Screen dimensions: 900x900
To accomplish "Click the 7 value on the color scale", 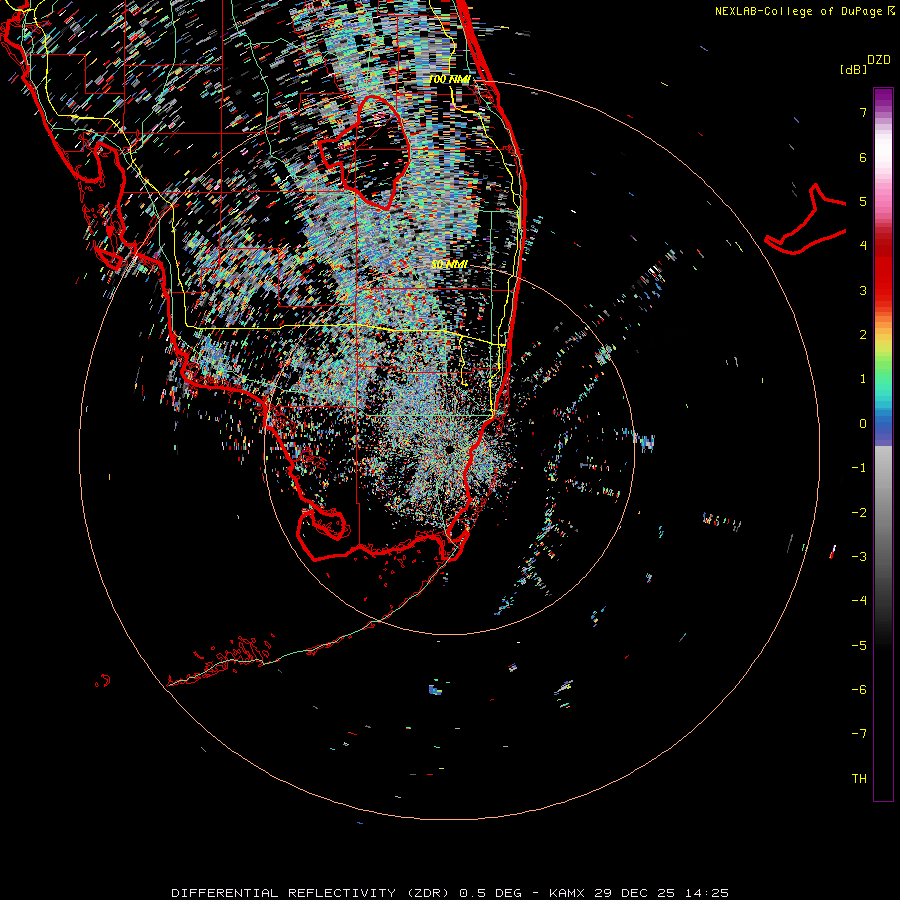I will tap(863, 112).
